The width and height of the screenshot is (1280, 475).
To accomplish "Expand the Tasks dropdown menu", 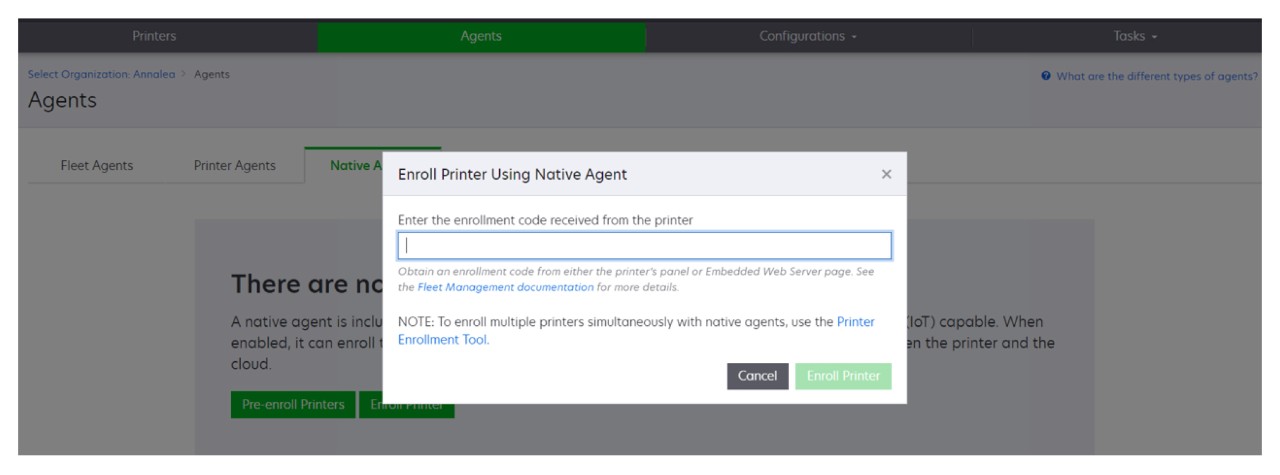I will (x=1136, y=37).
